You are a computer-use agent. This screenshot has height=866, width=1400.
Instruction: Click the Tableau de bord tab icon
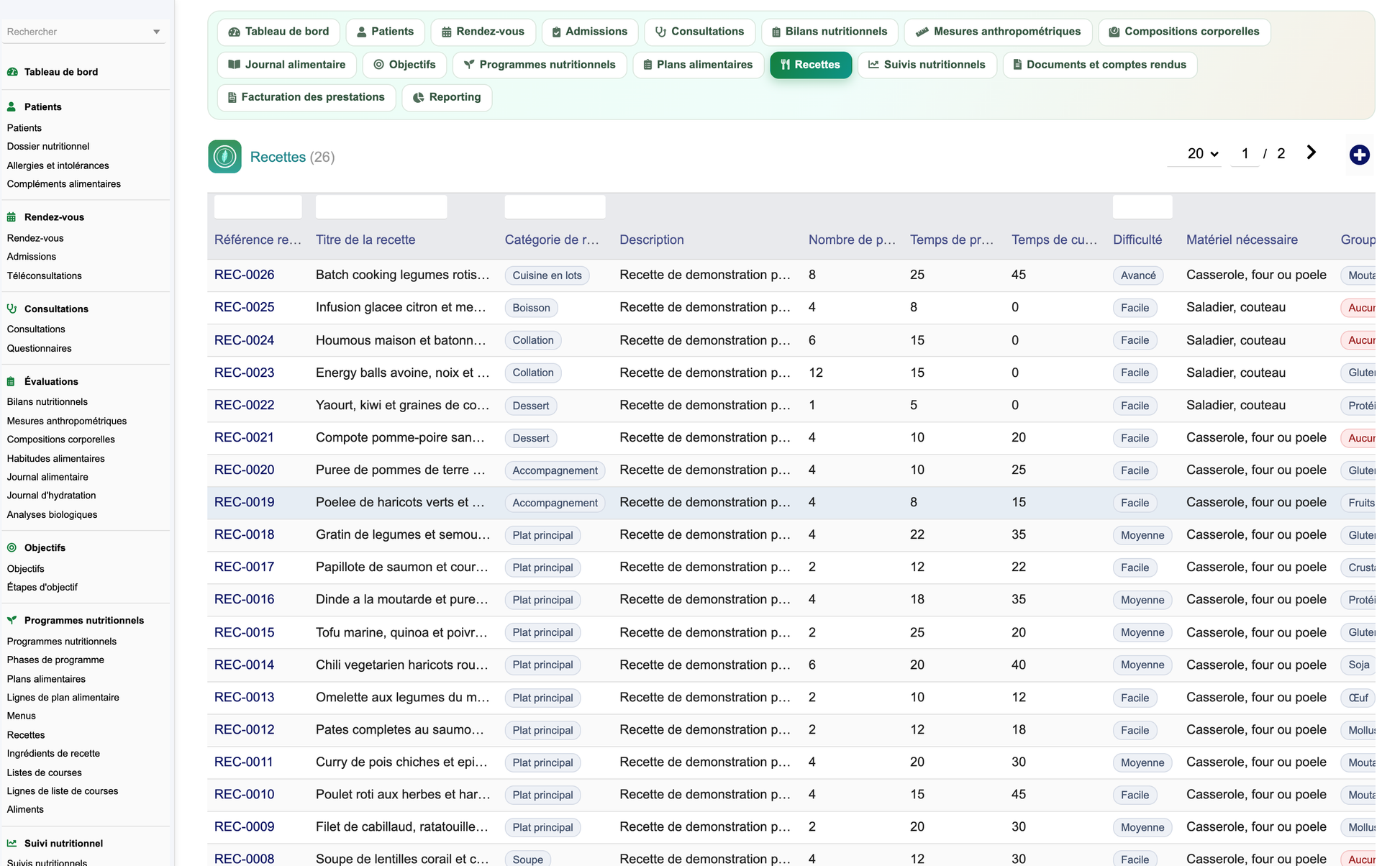[234, 32]
